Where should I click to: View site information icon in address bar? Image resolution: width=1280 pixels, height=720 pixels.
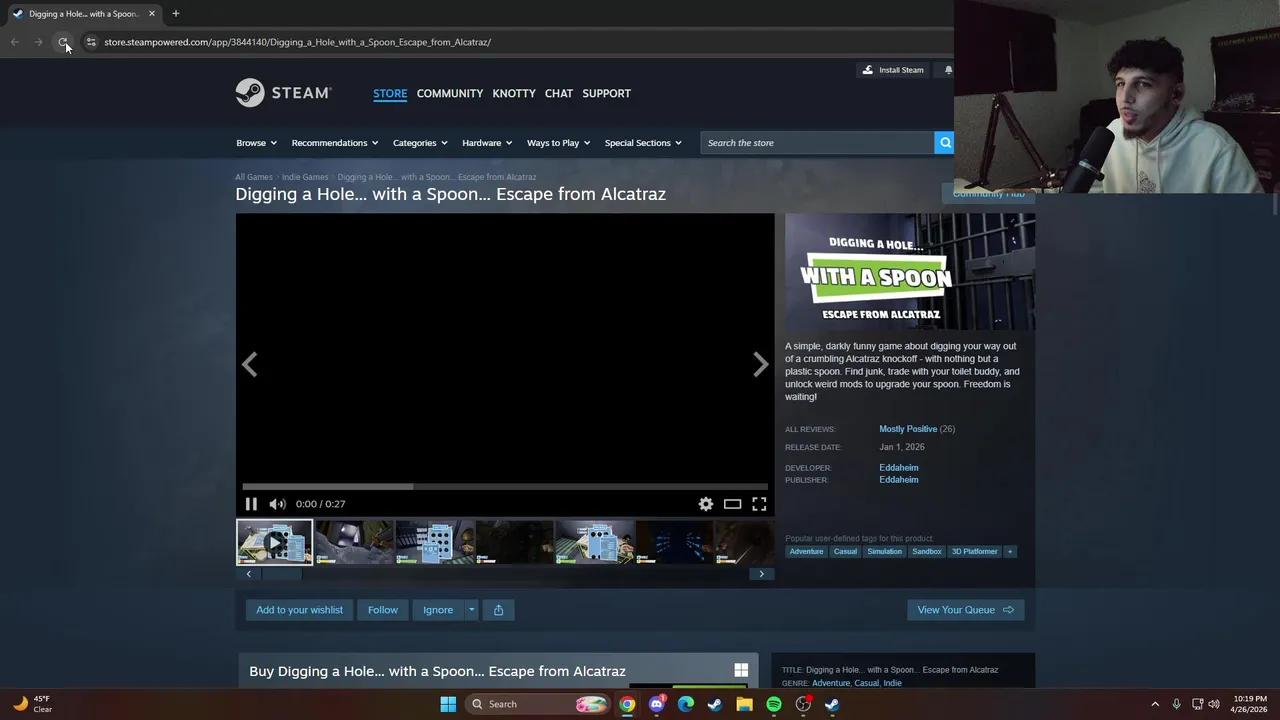coord(90,42)
